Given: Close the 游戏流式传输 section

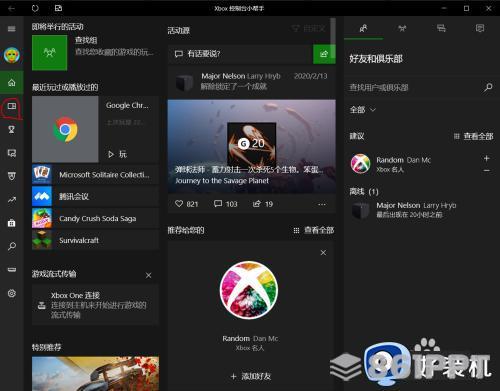Looking at the screenshot, I should click(x=149, y=275).
